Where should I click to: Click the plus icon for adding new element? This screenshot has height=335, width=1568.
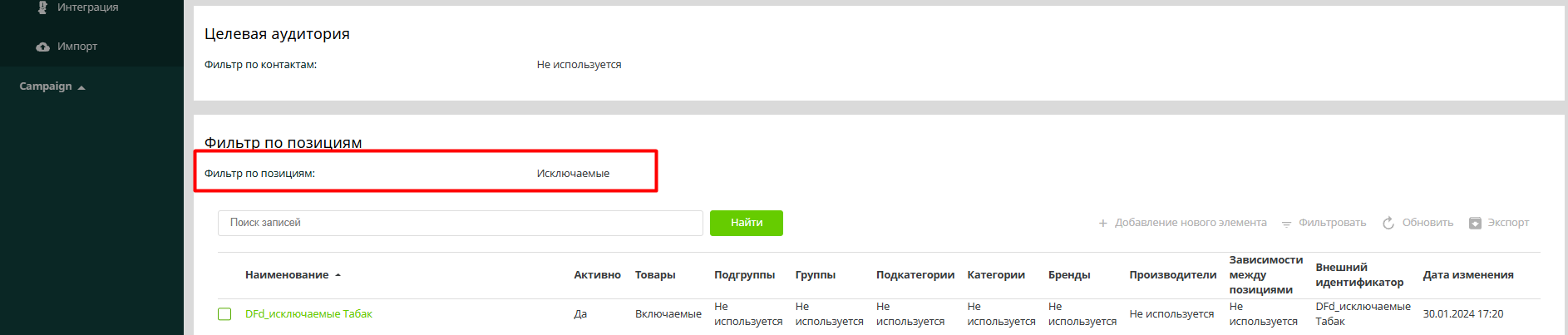point(1102,223)
